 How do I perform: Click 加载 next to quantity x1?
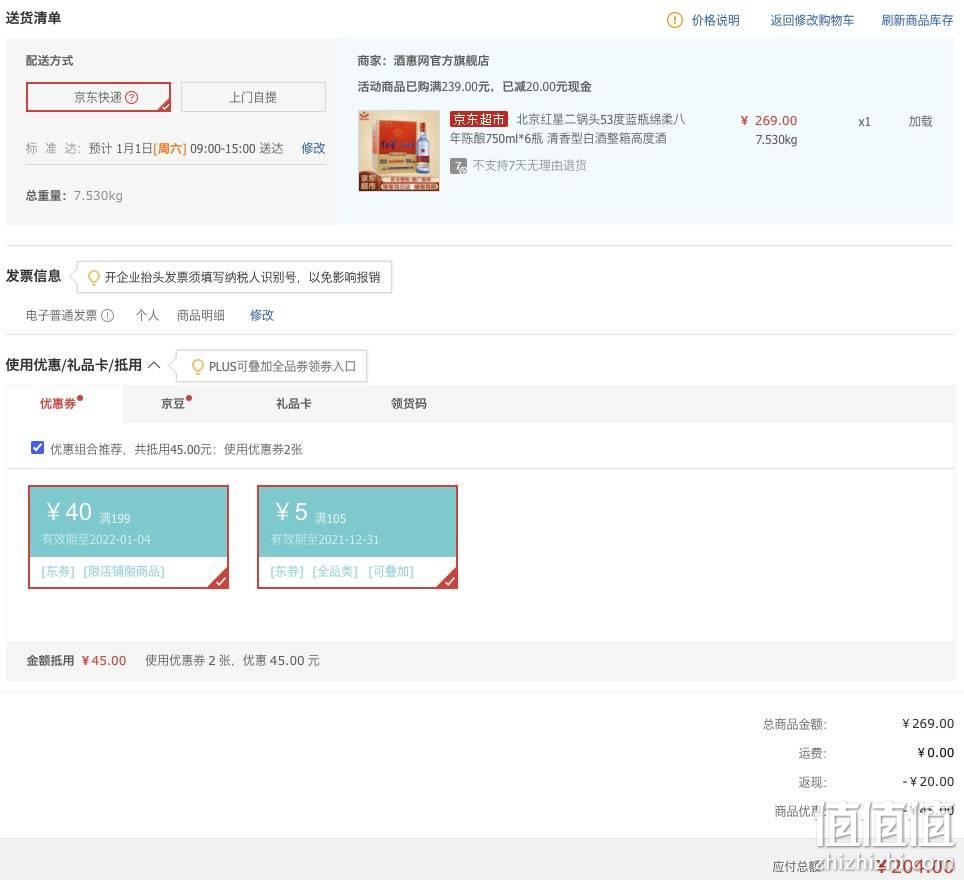pyautogui.click(x=920, y=122)
